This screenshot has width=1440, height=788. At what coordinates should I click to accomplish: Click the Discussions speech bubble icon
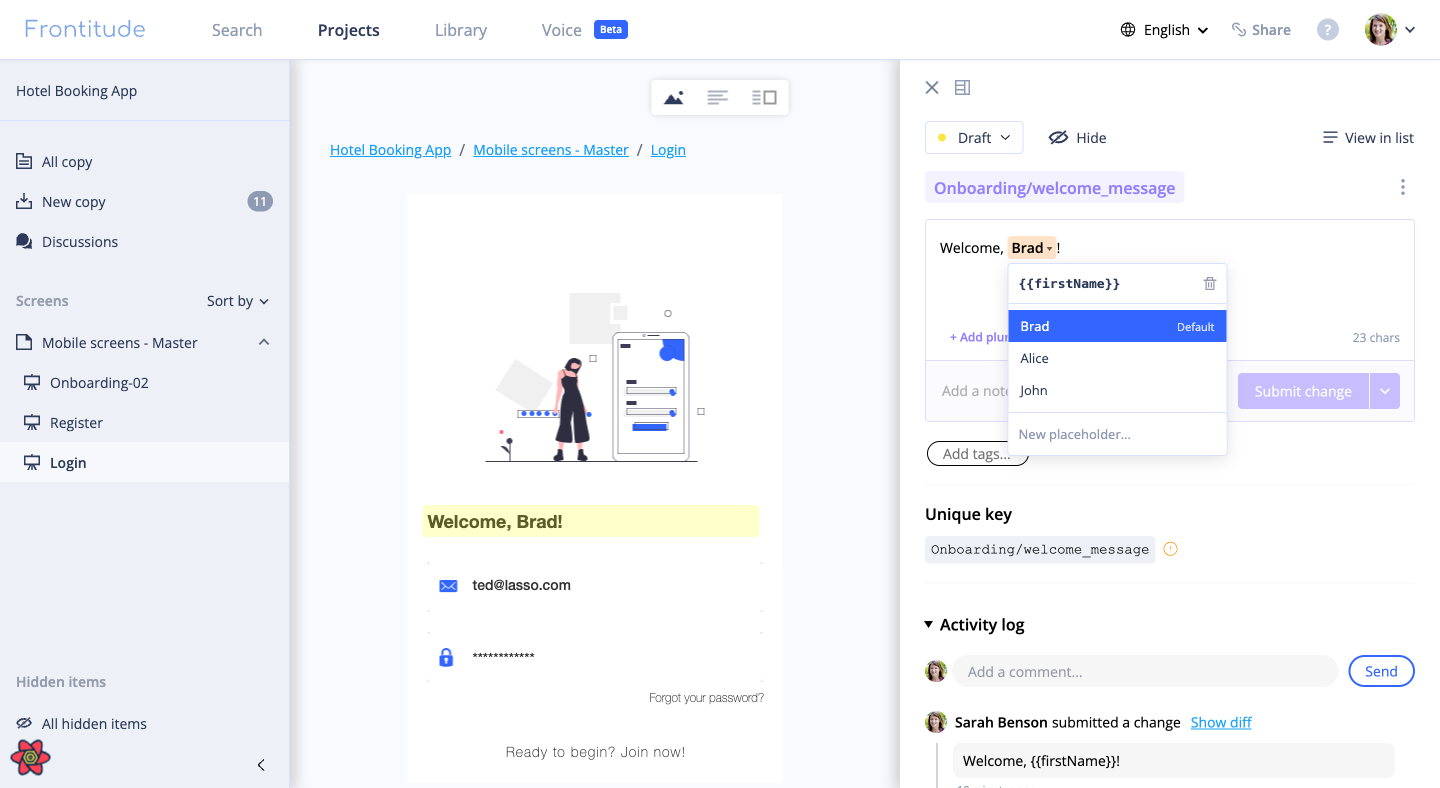pos(24,241)
